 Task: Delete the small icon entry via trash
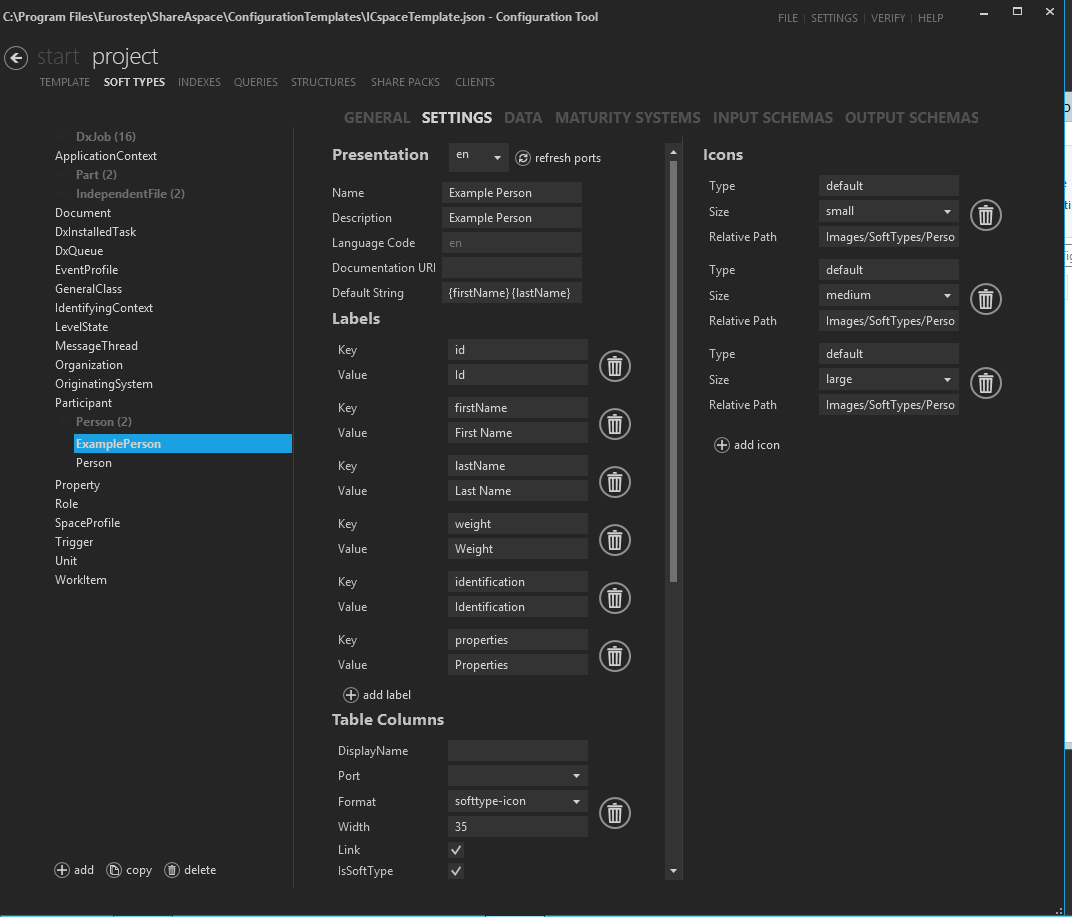[986, 215]
